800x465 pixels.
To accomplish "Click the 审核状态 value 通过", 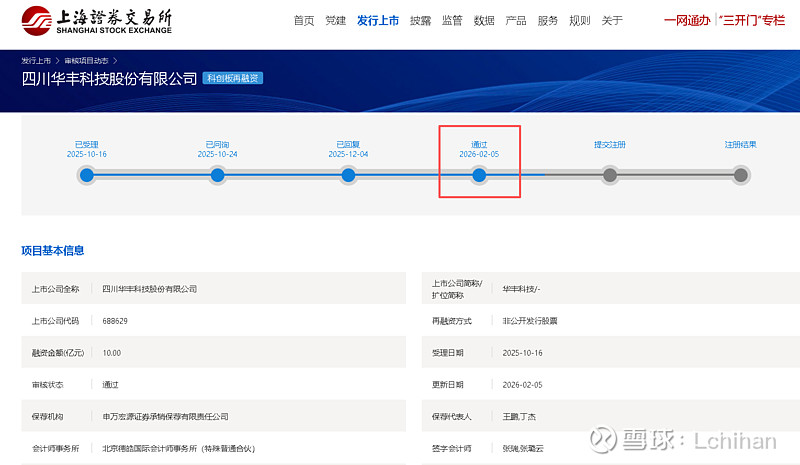I will click(110, 385).
